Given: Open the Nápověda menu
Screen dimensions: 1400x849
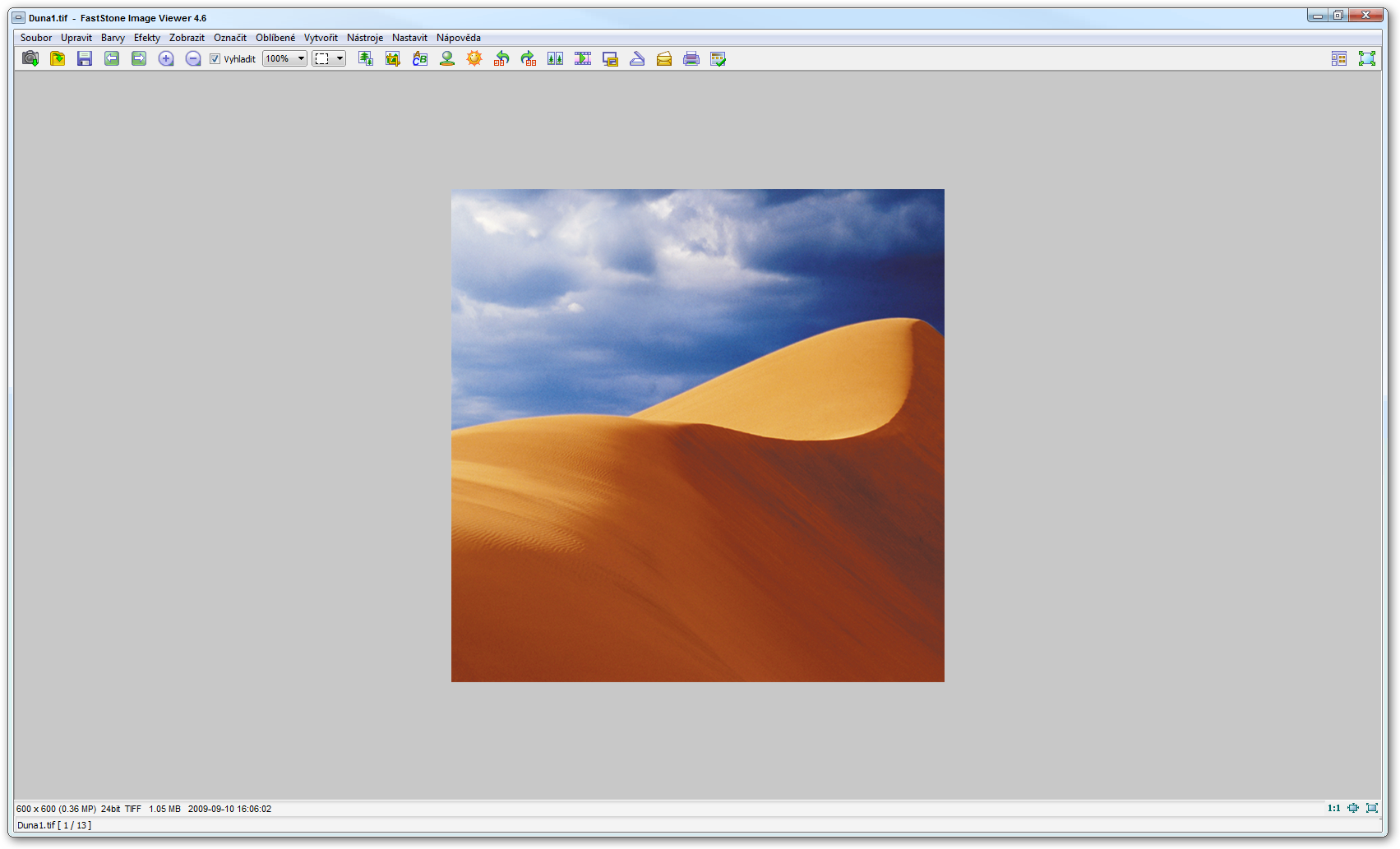Looking at the screenshot, I should click(x=459, y=38).
